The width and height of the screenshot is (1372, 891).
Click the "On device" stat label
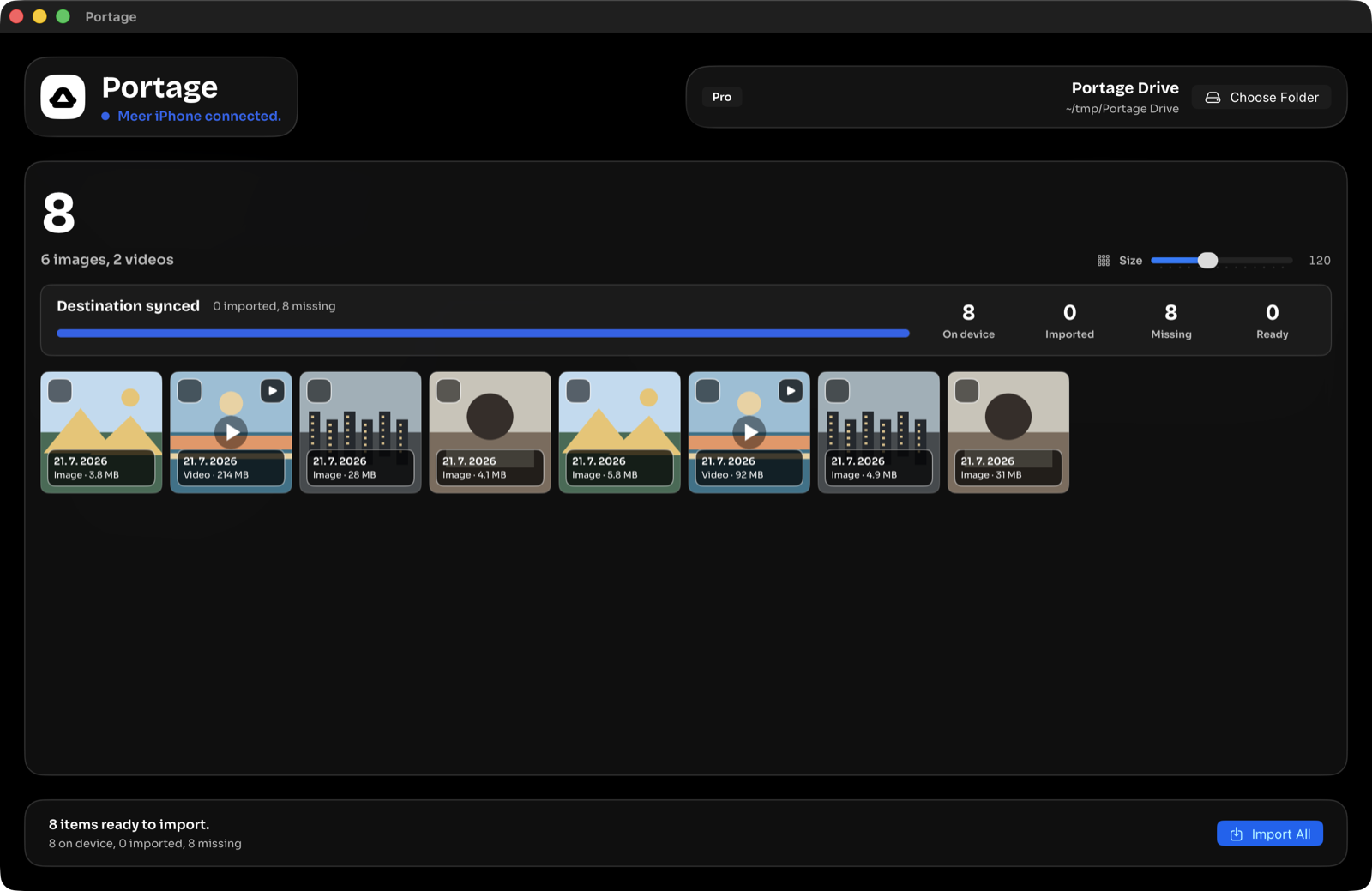tap(969, 334)
